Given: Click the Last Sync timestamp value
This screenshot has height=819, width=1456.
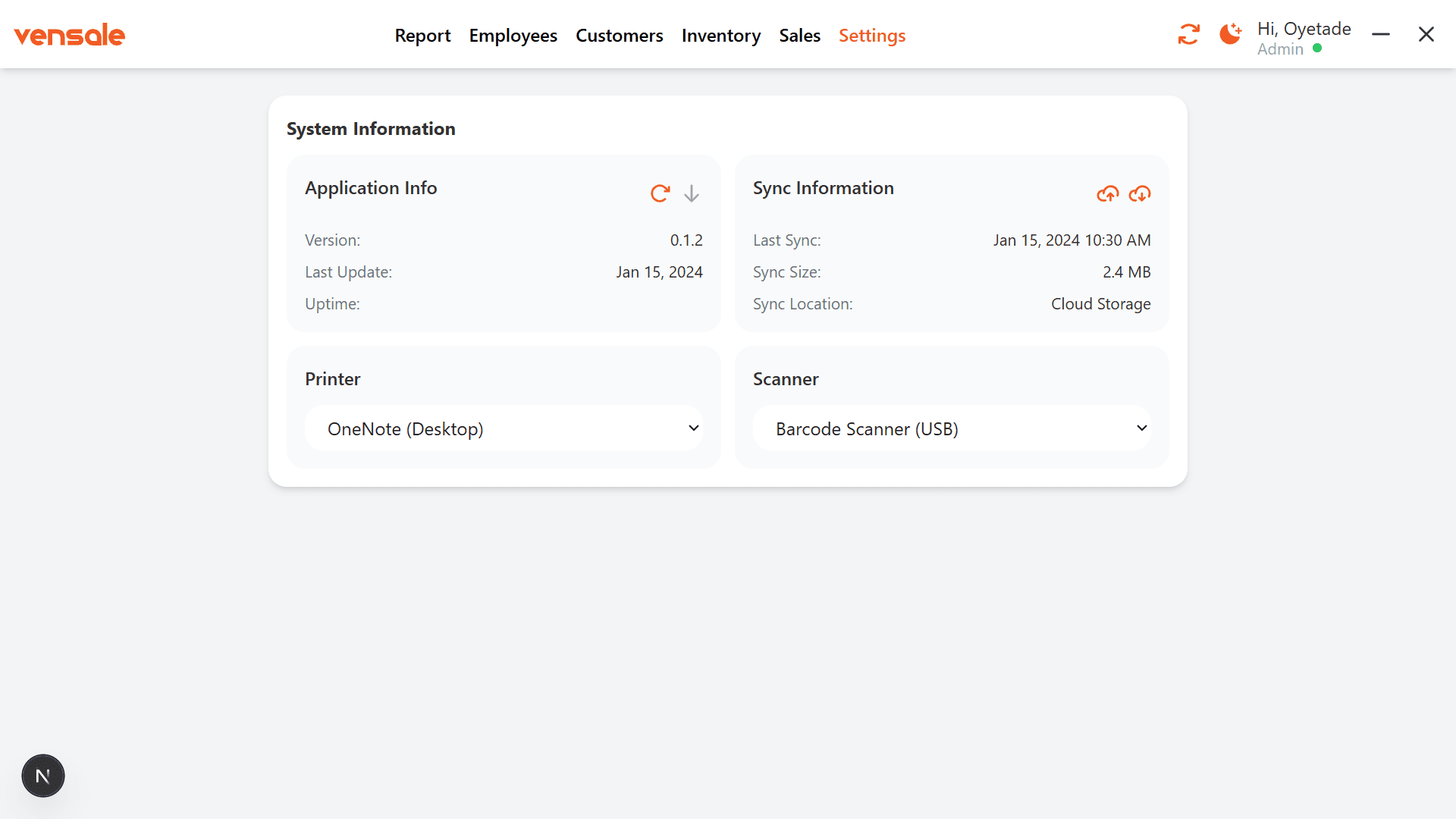Looking at the screenshot, I should point(1072,240).
